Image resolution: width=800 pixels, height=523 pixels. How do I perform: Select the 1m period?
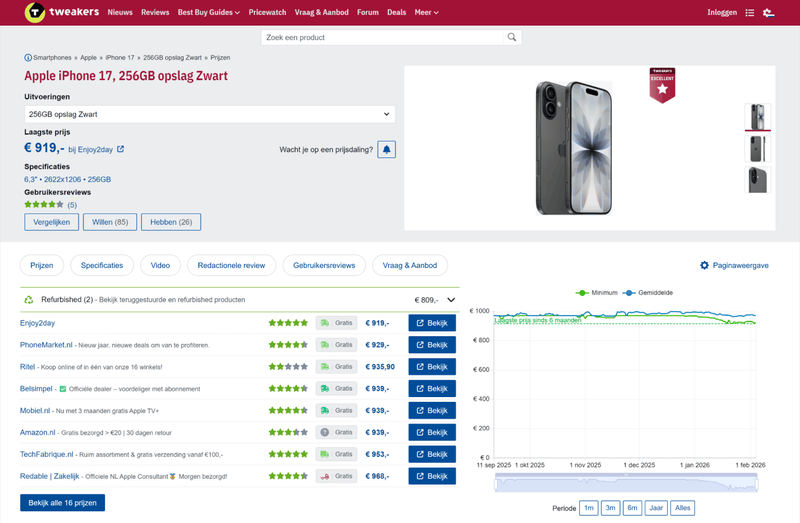tap(589, 508)
